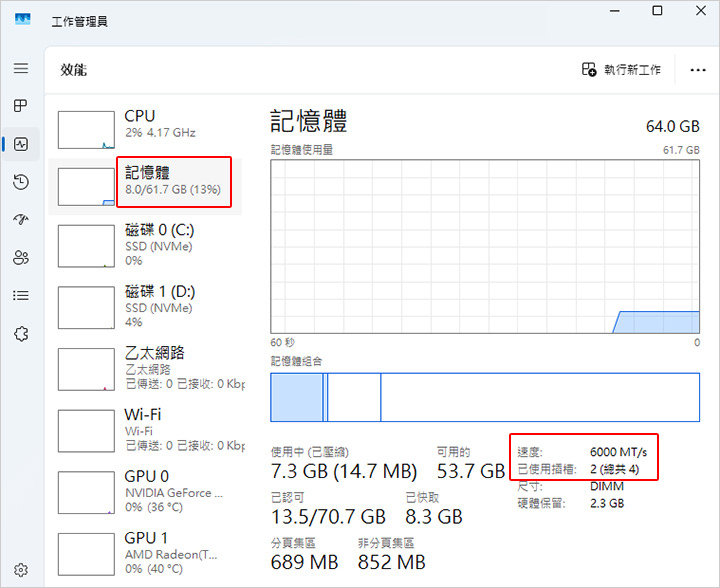The width and height of the screenshot is (720, 588).
Task: Select GPU 0 NVIDIA GeForce item
Action: pos(145,492)
